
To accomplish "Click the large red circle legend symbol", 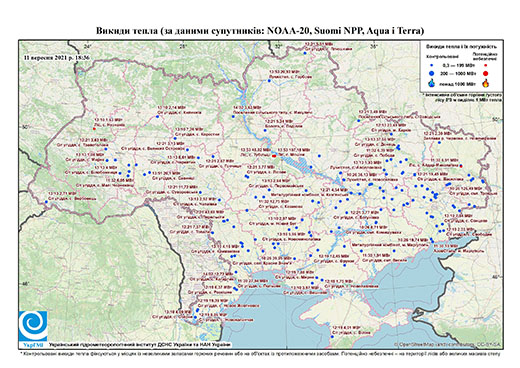I will (485, 73).
